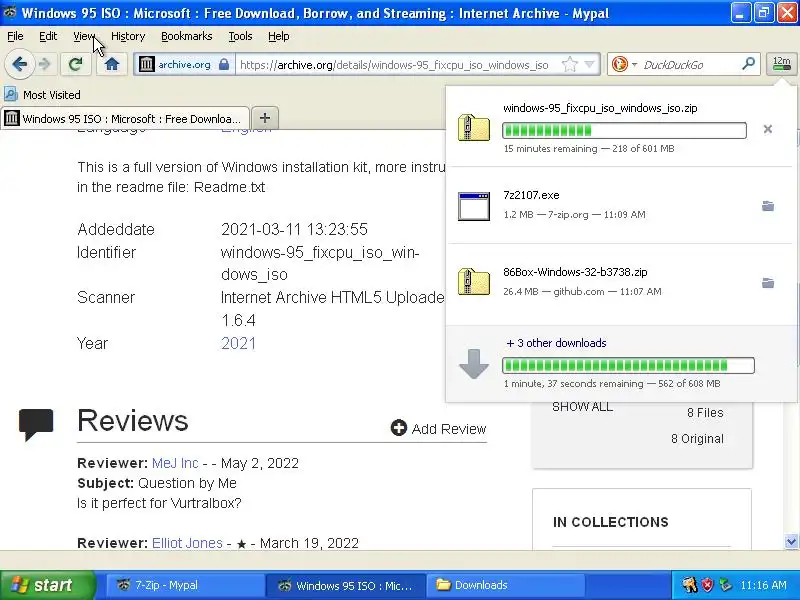
Task: Click the archive.org site identity icon
Action: [x=147, y=64]
